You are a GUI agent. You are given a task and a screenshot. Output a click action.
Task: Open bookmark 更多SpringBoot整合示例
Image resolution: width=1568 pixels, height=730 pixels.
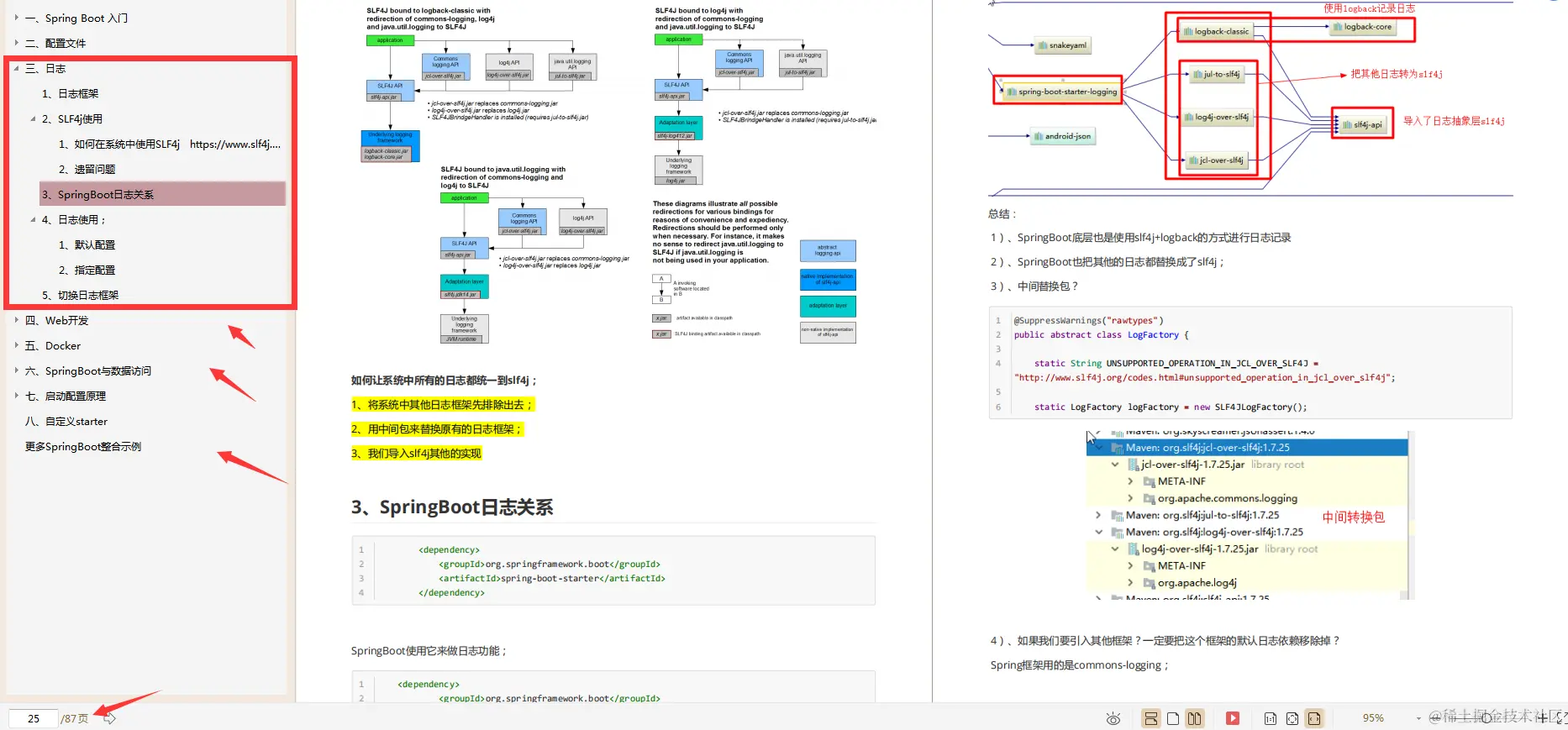click(x=83, y=446)
